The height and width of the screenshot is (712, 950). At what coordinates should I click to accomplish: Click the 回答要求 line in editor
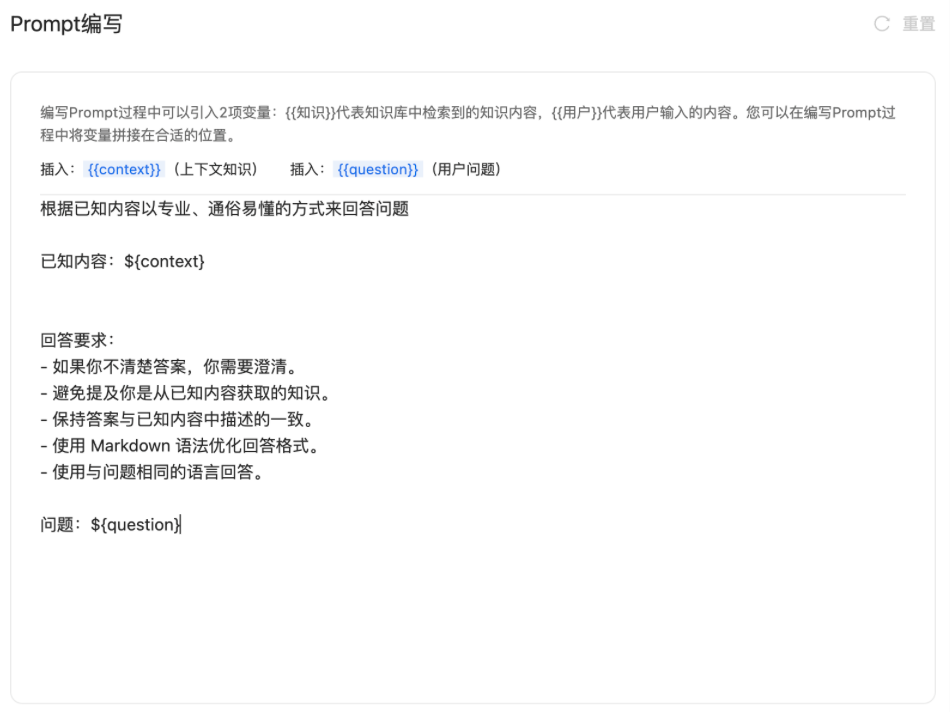coord(78,340)
